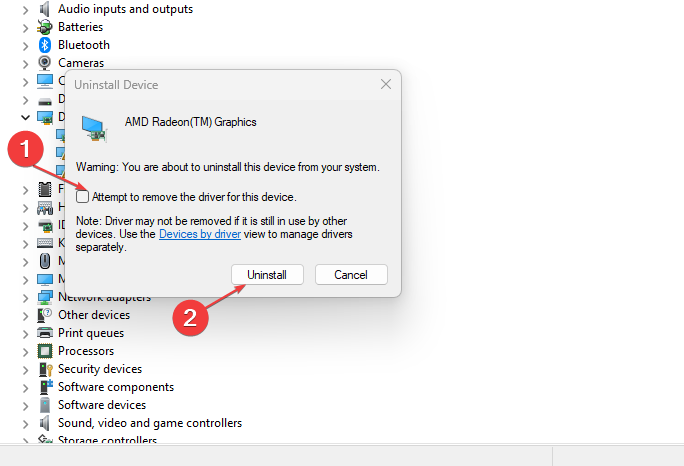Select 'Sound, video and game controllers' label
Screen dimensions: 684x466
tap(150, 423)
